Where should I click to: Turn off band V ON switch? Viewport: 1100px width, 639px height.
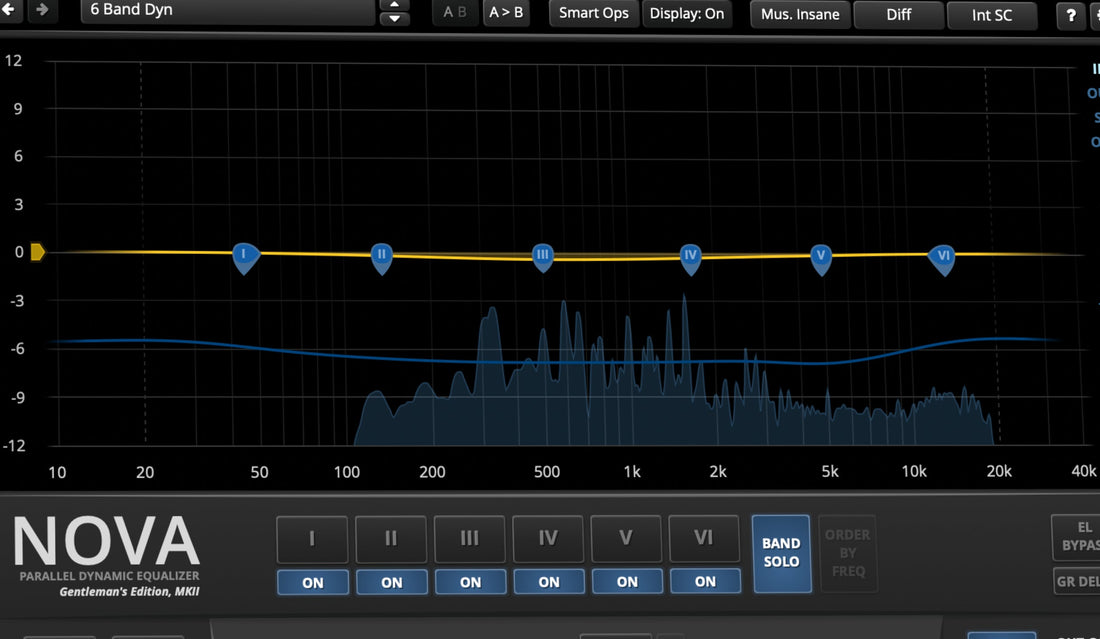point(627,582)
